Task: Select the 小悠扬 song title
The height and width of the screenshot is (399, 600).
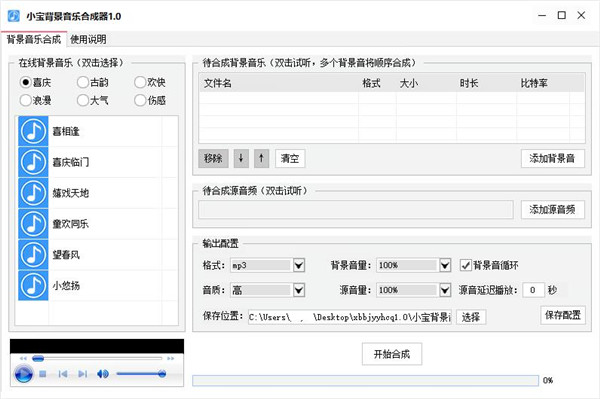Action: click(x=66, y=286)
